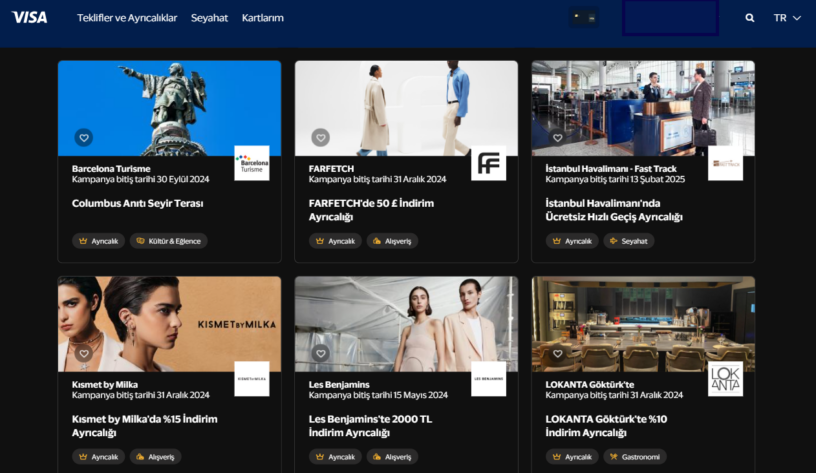Image resolution: width=816 pixels, height=473 pixels.
Task: Expand the TR language dropdown
Action: (x=787, y=18)
